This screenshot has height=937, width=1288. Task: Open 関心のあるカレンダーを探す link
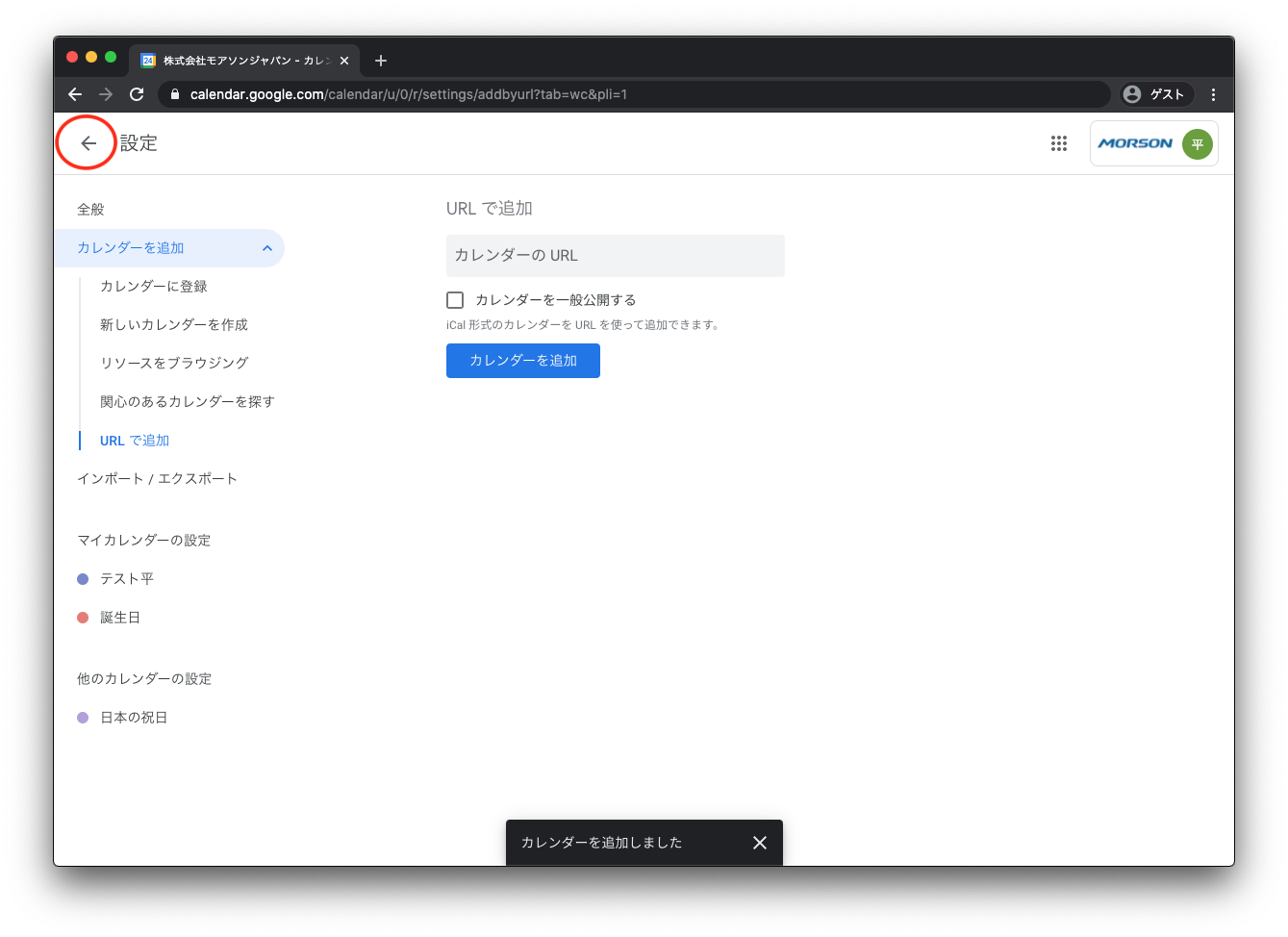pos(188,402)
